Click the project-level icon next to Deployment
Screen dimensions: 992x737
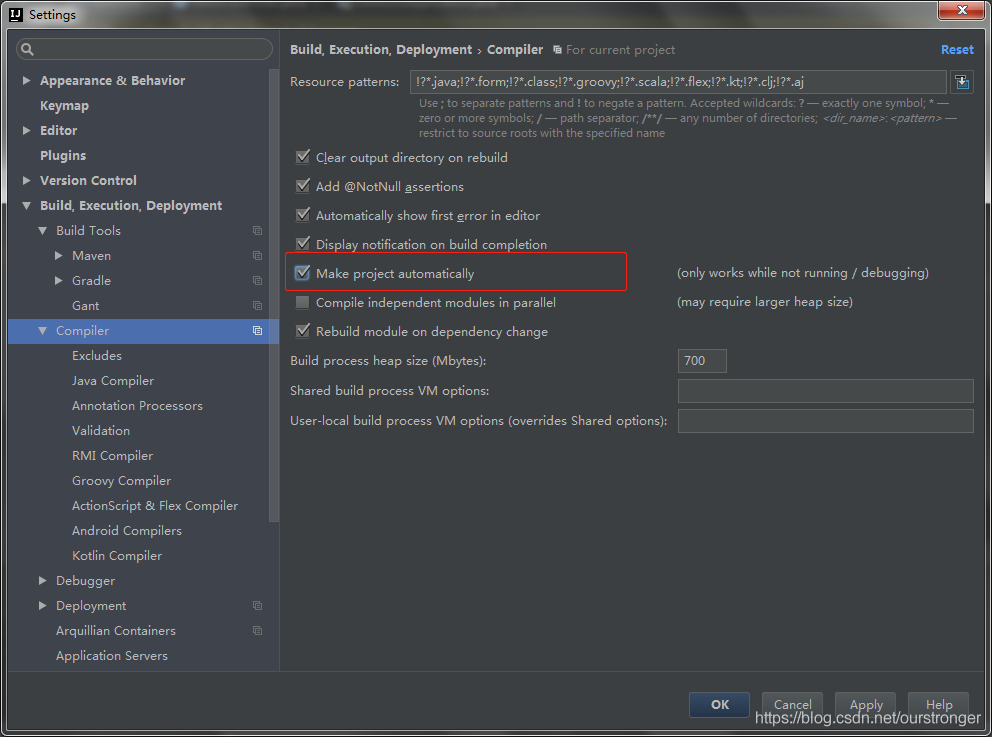(x=257, y=605)
